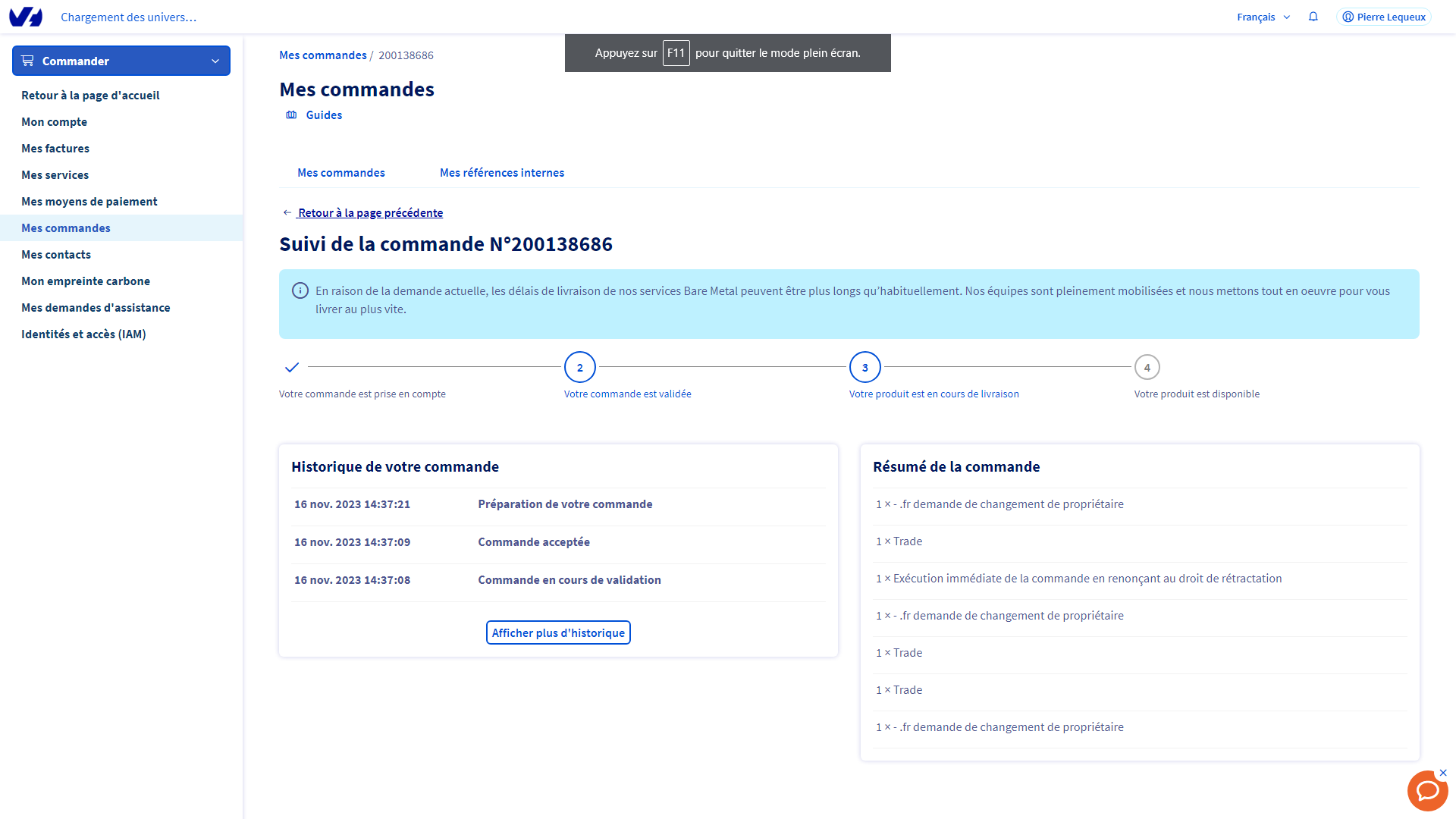1456x819 pixels.
Task: Select the Mes commandes tab
Action: 341,173
